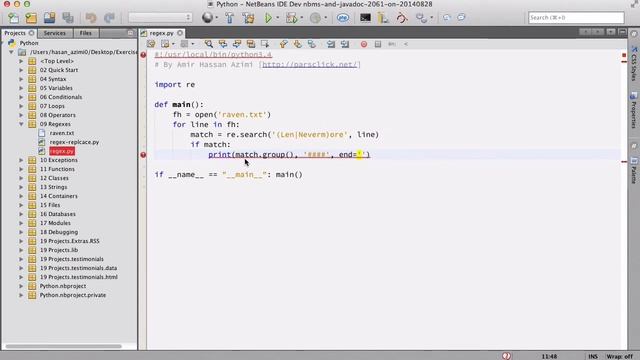Image resolution: width=640 pixels, height=360 pixels.
Task: Open the Run Project dropdown arrow
Action: pos(278,18)
